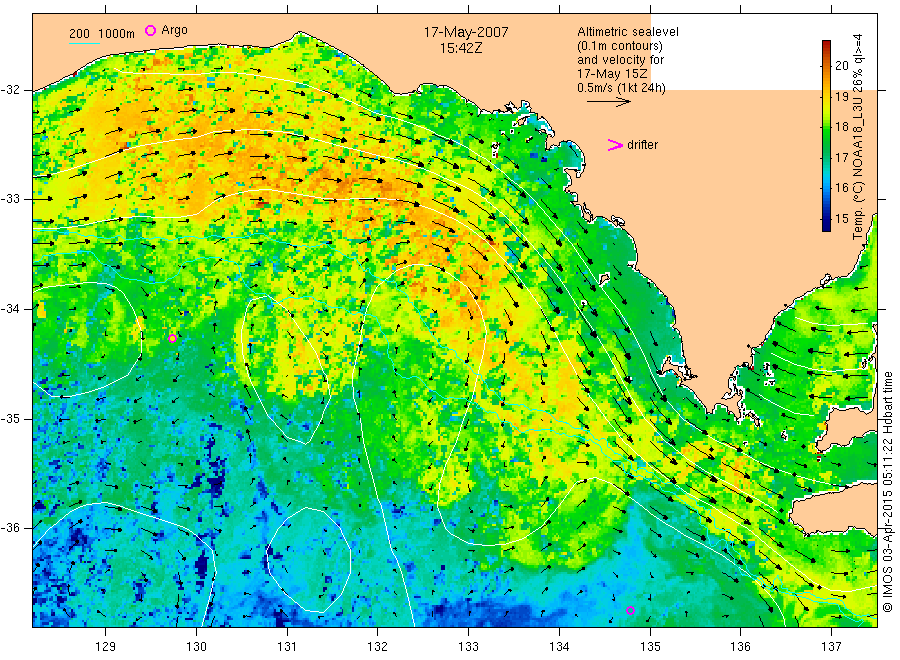
Task: Click the 17-May-2007 date label
Action: tap(465, 32)
